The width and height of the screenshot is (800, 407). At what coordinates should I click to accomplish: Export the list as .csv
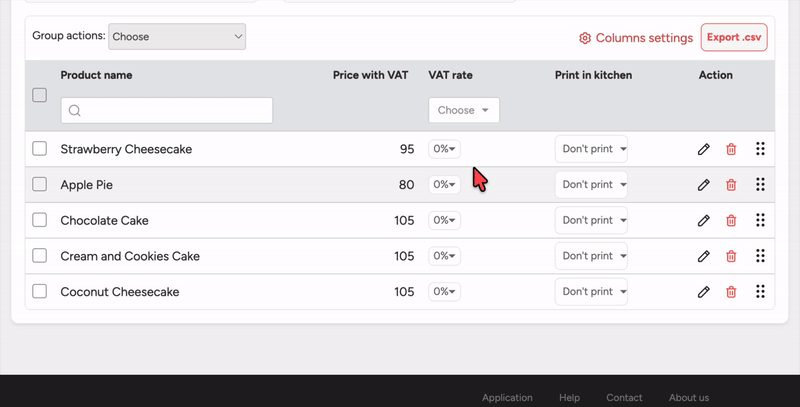tap(734, 38)
